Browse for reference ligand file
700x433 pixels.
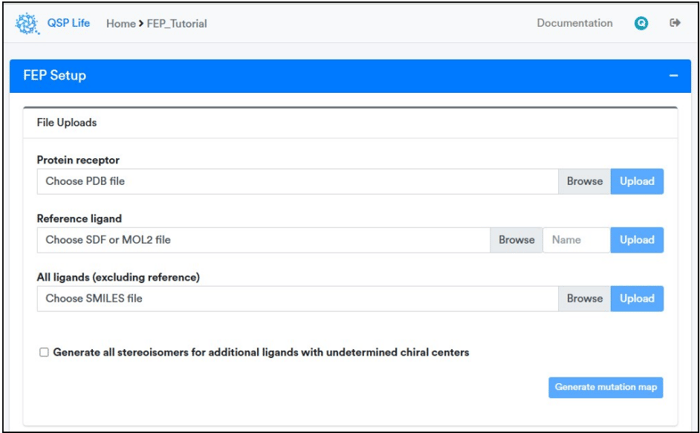[517, 240]
